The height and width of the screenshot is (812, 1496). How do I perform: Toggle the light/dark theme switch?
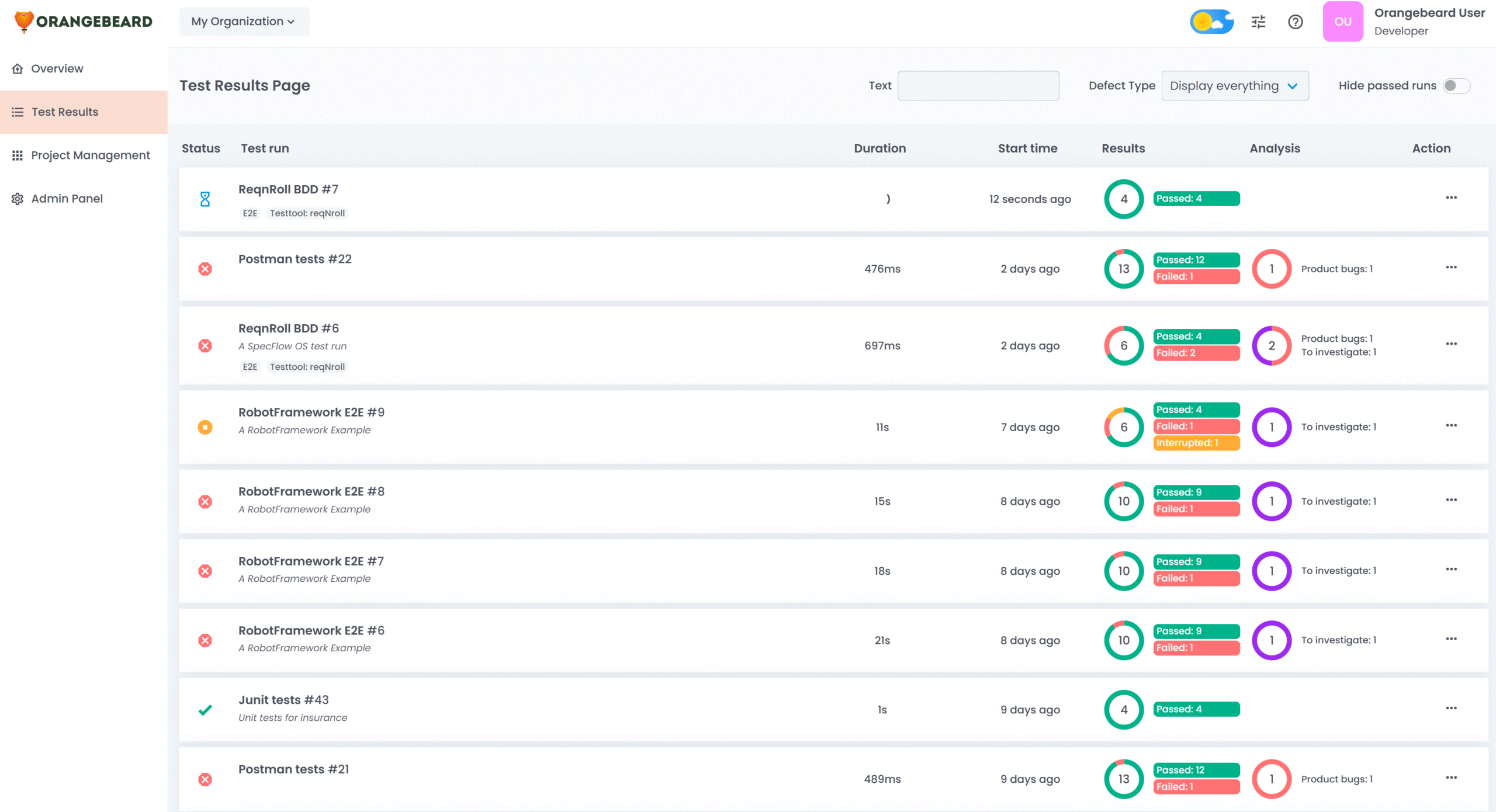pyautogui.click(x=1211, y=22)
